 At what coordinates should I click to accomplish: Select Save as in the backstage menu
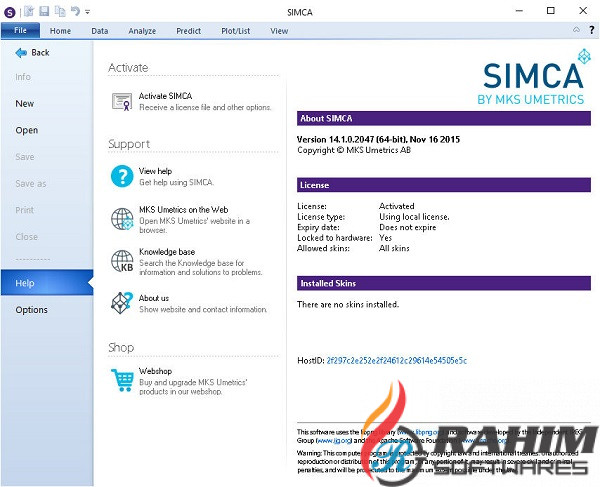31,184
